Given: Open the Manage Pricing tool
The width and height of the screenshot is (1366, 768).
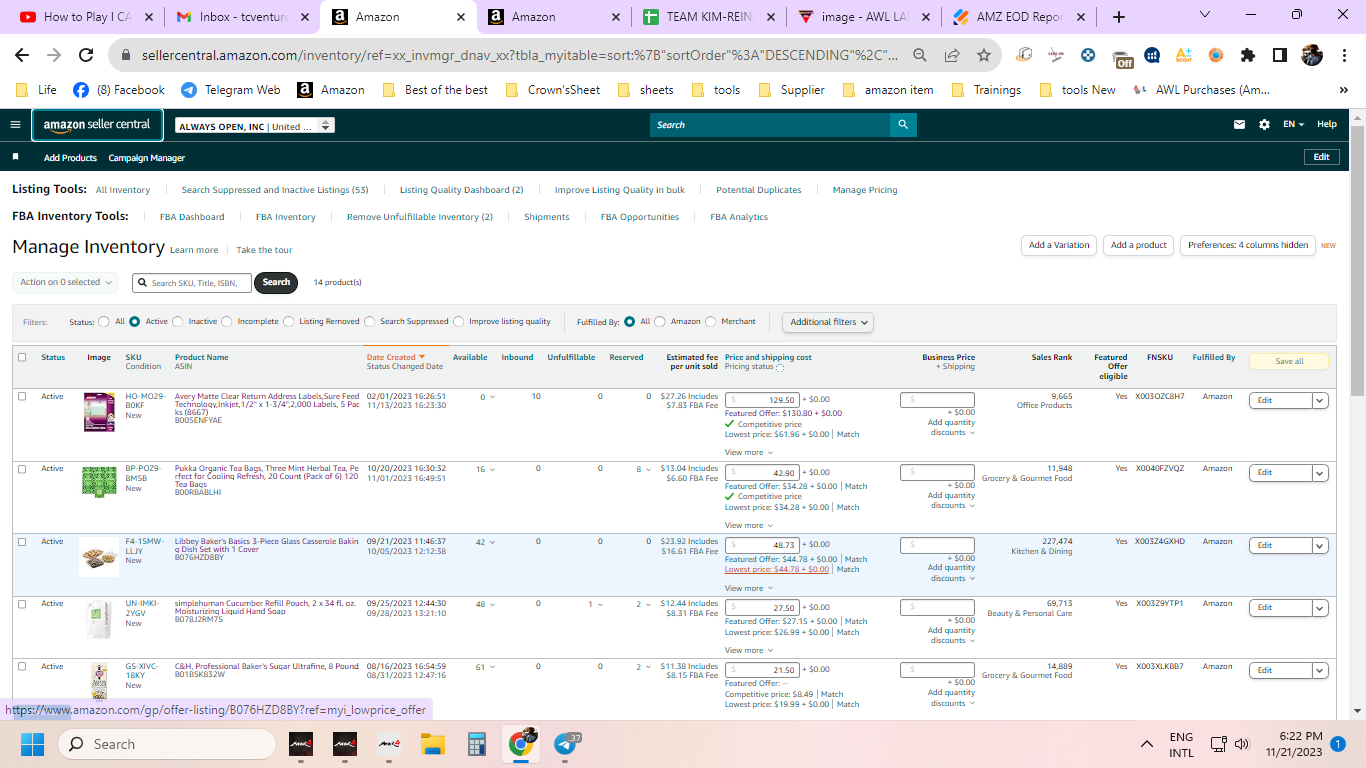Looking at the screenshot, I should coord(865,190).
